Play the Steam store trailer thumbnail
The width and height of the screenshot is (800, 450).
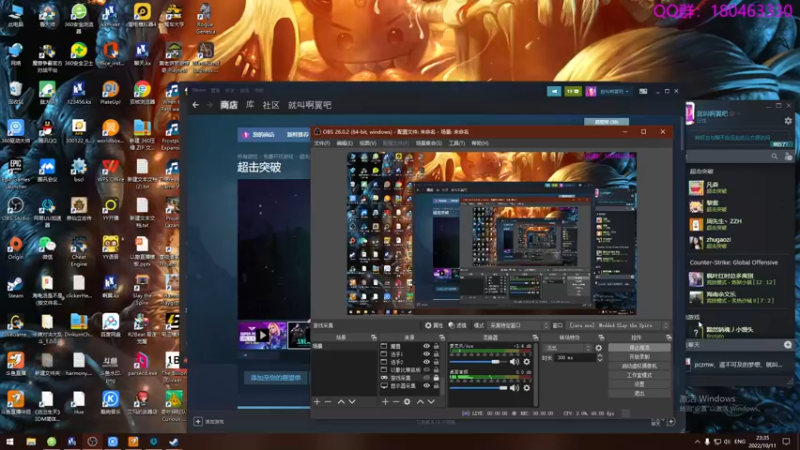[x=262, y=336]
